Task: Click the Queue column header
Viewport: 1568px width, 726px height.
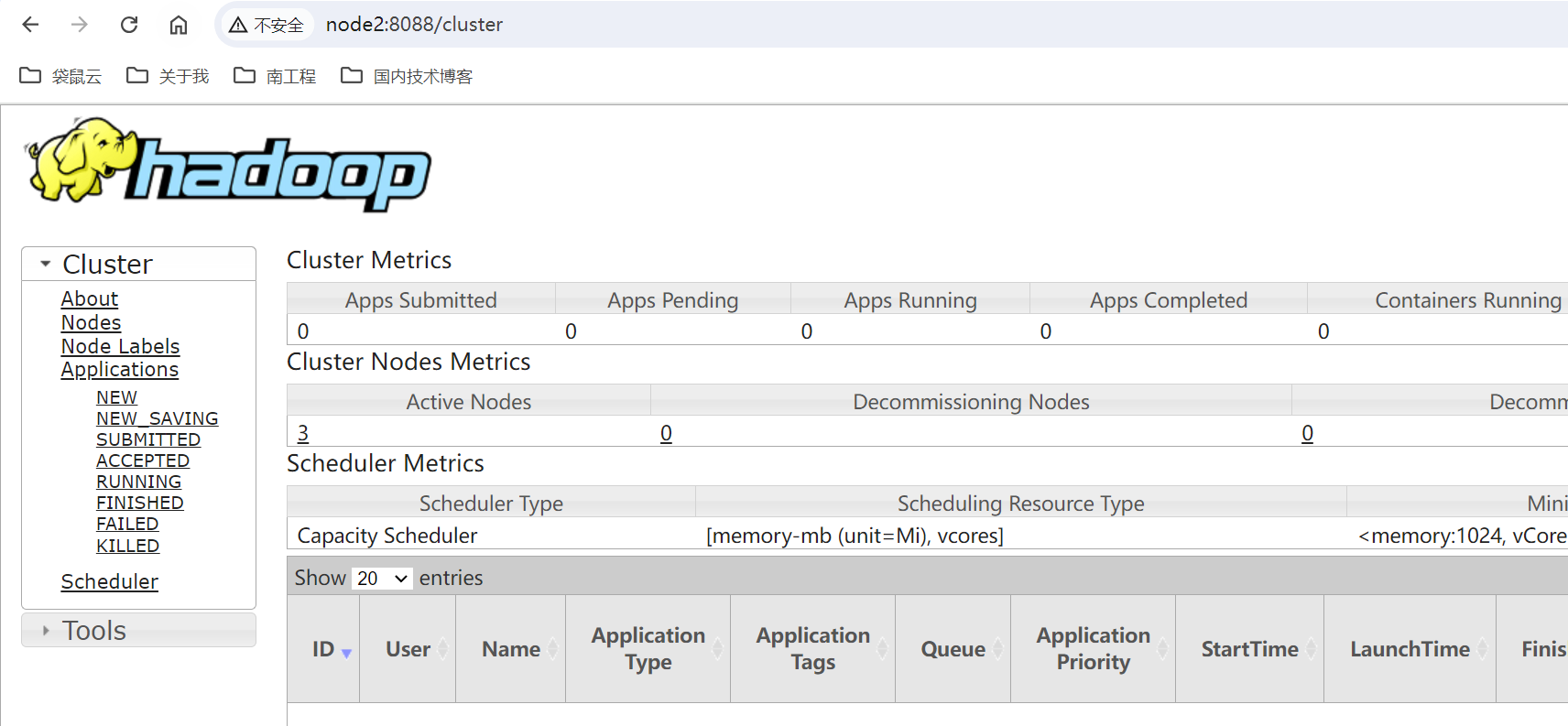Action: pyautogui.click(x=953, y=649)
